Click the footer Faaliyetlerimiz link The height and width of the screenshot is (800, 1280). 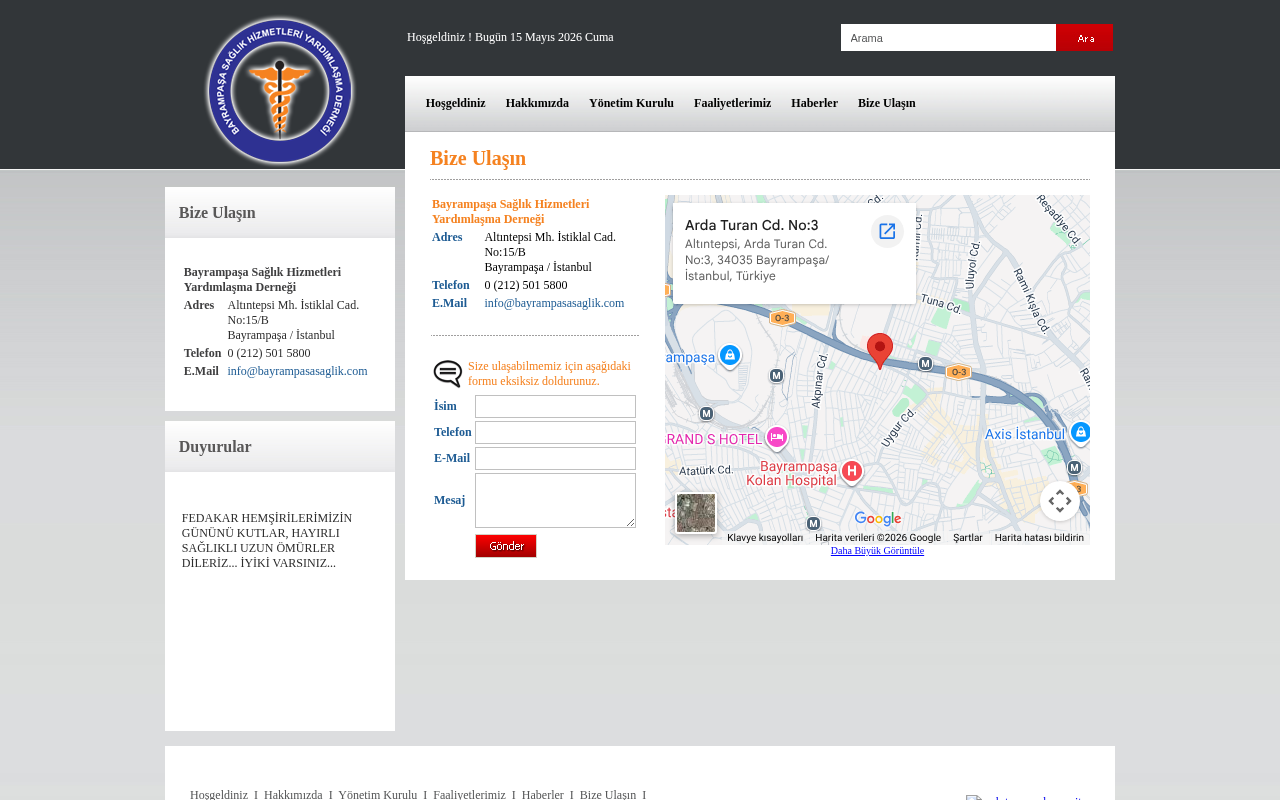[x=469, y=794]
